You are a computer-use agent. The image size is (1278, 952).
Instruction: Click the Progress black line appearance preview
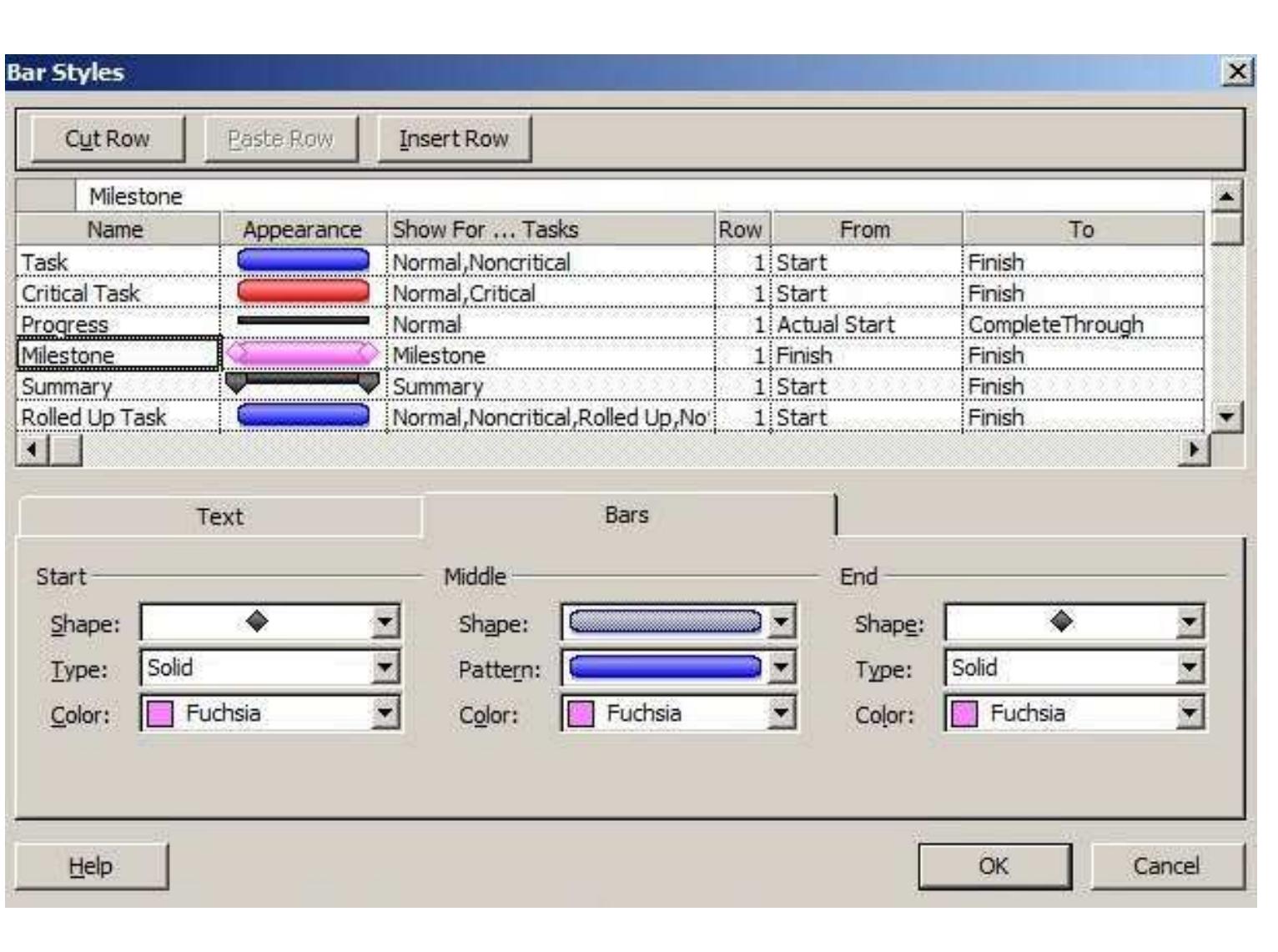pos(303,321)
